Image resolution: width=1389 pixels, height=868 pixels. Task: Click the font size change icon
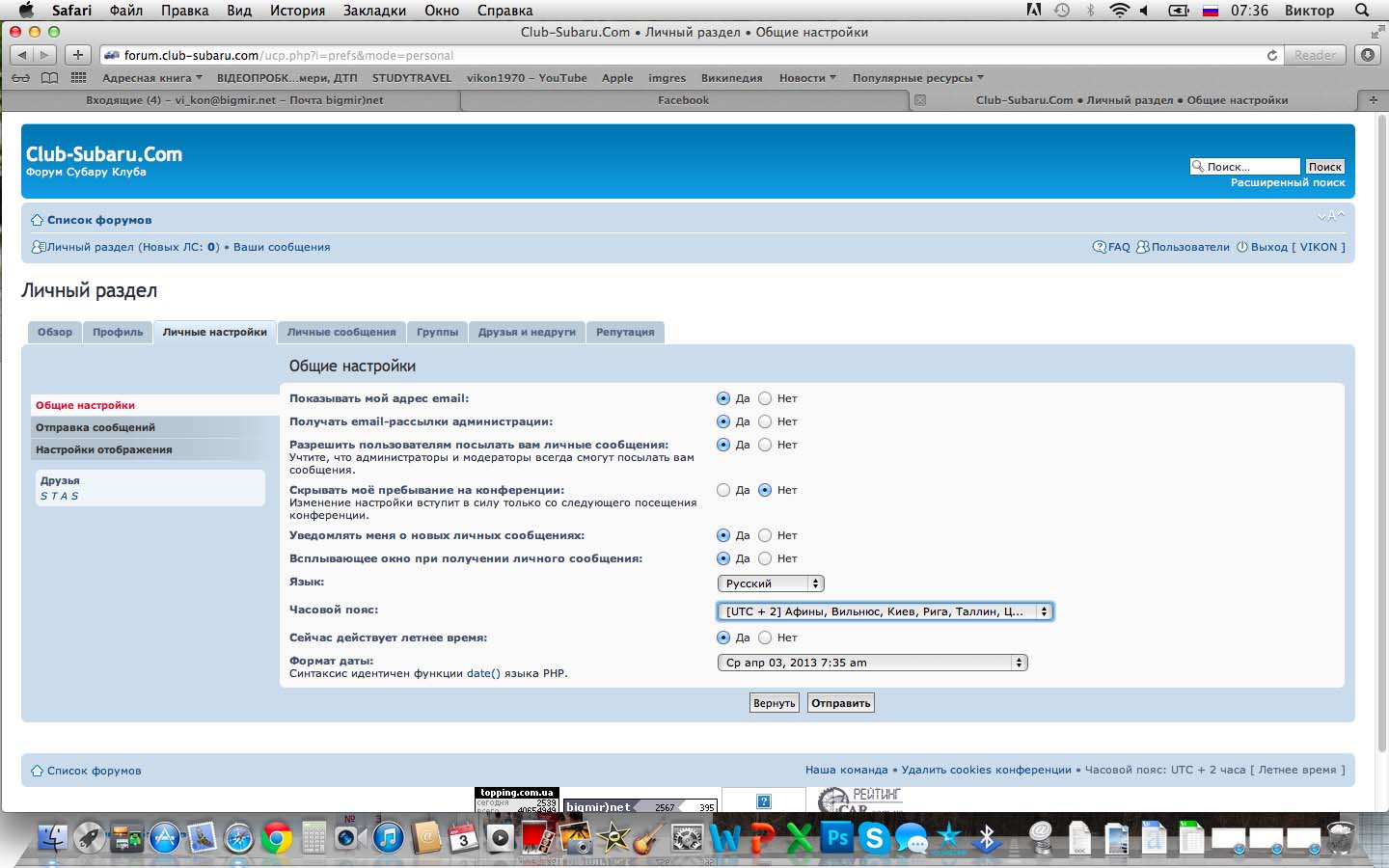point(1330,216)
